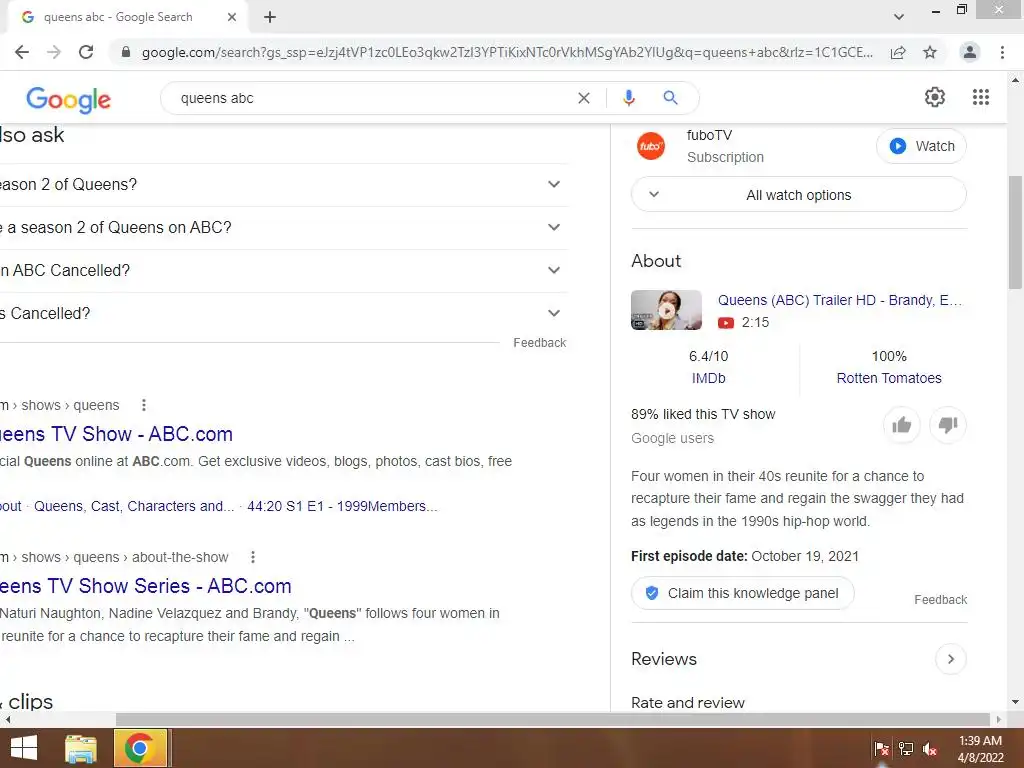Image resolution: width=1024 pixels, height=768 pixels.
Task: Go back using the browser back arrow
Action: 22,52
